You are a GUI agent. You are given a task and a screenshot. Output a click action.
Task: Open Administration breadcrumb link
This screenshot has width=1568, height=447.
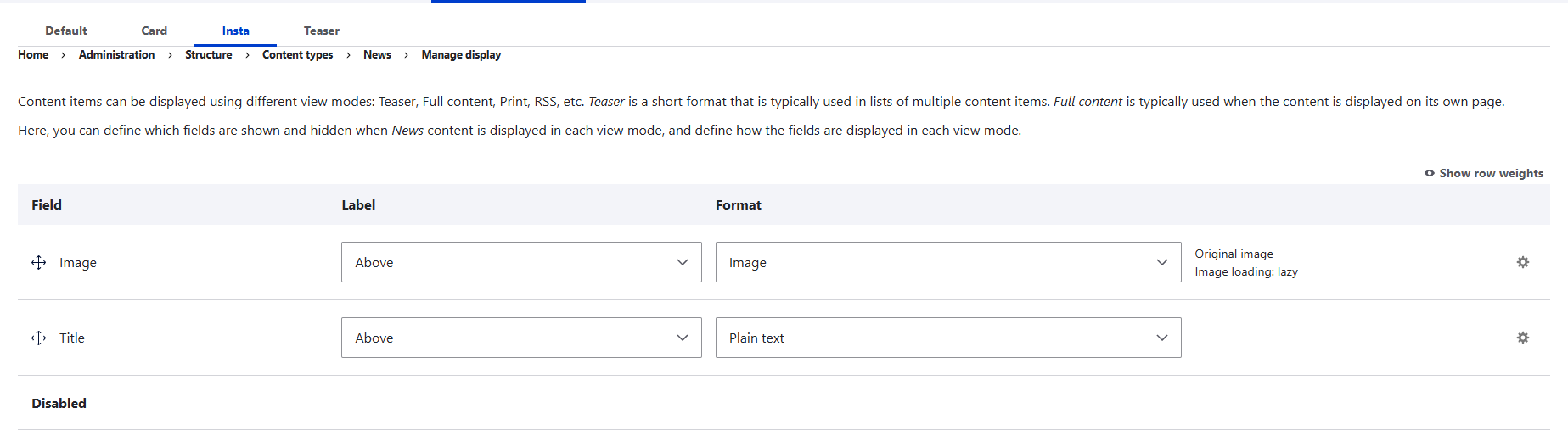pyautogui.click(x=116, y=54)
